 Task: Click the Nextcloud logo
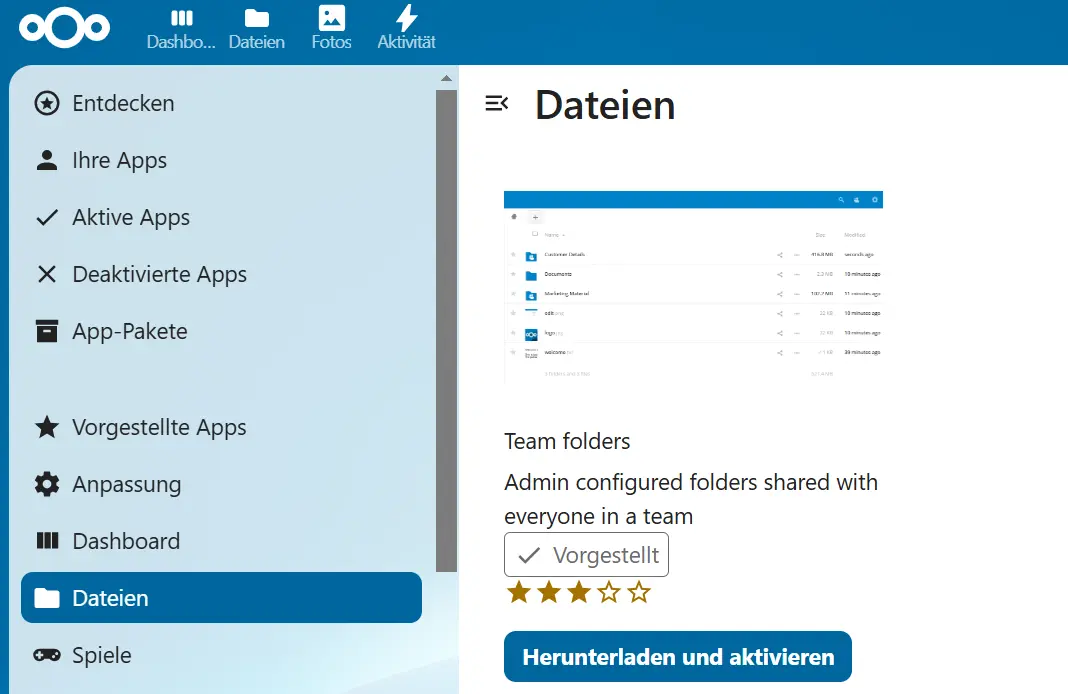65,28
